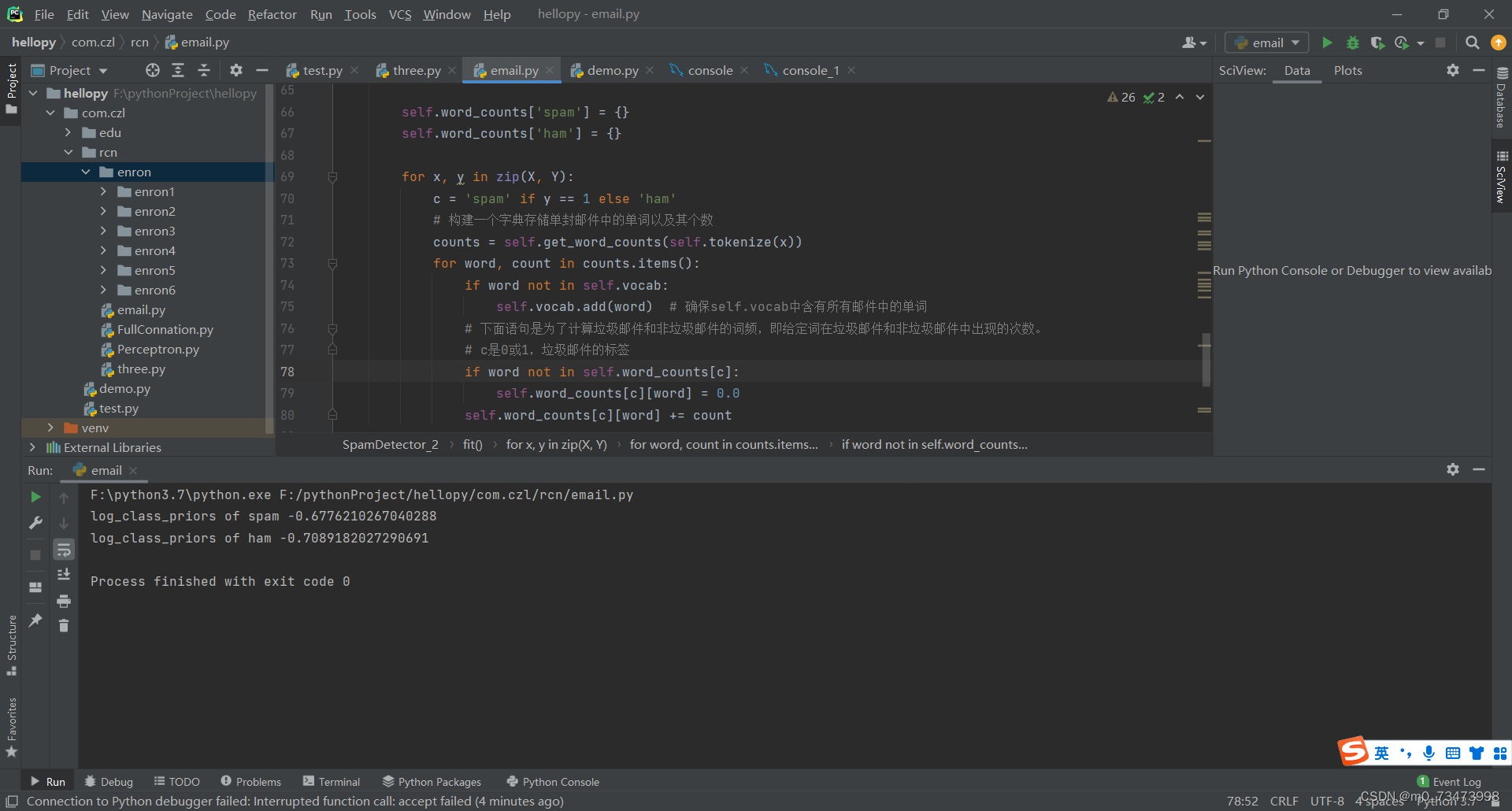
Task: Open Perceptron.py from the project tree
Action: click(x=157, y=349)
